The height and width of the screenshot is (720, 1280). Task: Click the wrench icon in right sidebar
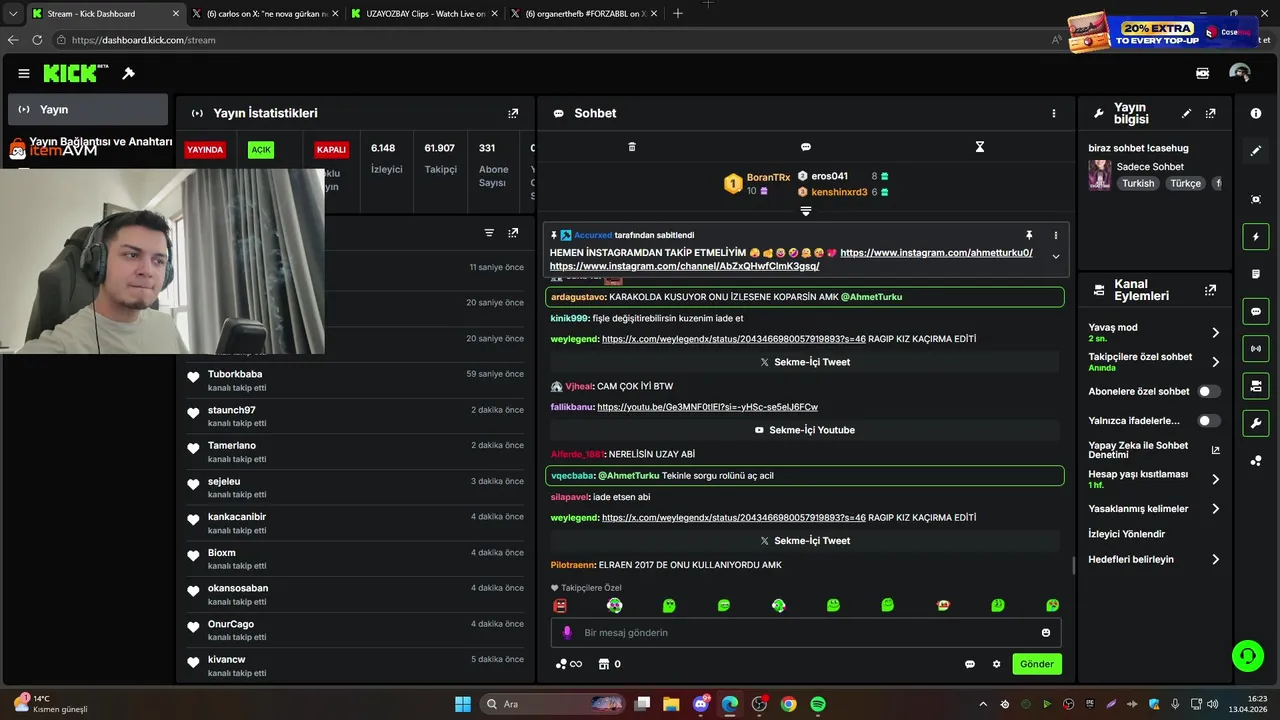point(1256,423)
